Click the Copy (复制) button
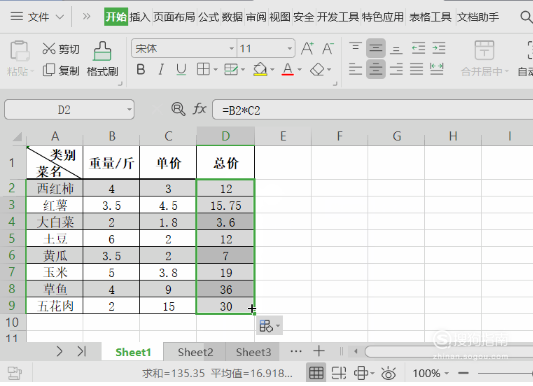Image resolution: width=533 pixels, height=386 pixels. click(61, 70)
